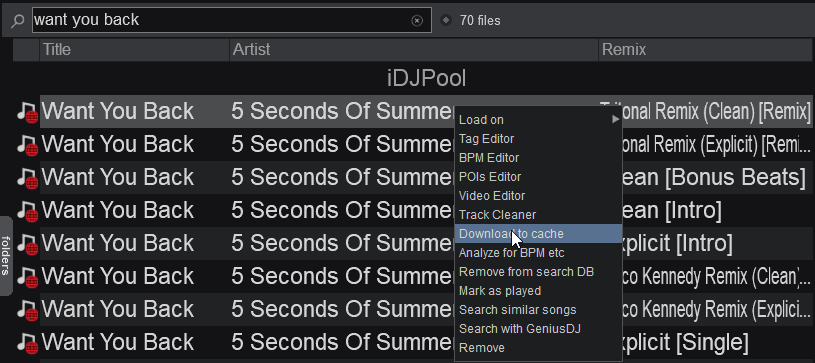
Task: Click the track icon on the Clean [Bonus Beats] row
Action: click(x=27, y=178)
